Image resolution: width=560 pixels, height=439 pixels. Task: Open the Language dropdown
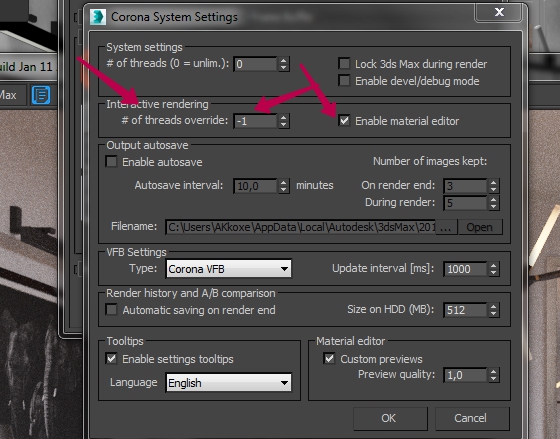tap(229, 383)
